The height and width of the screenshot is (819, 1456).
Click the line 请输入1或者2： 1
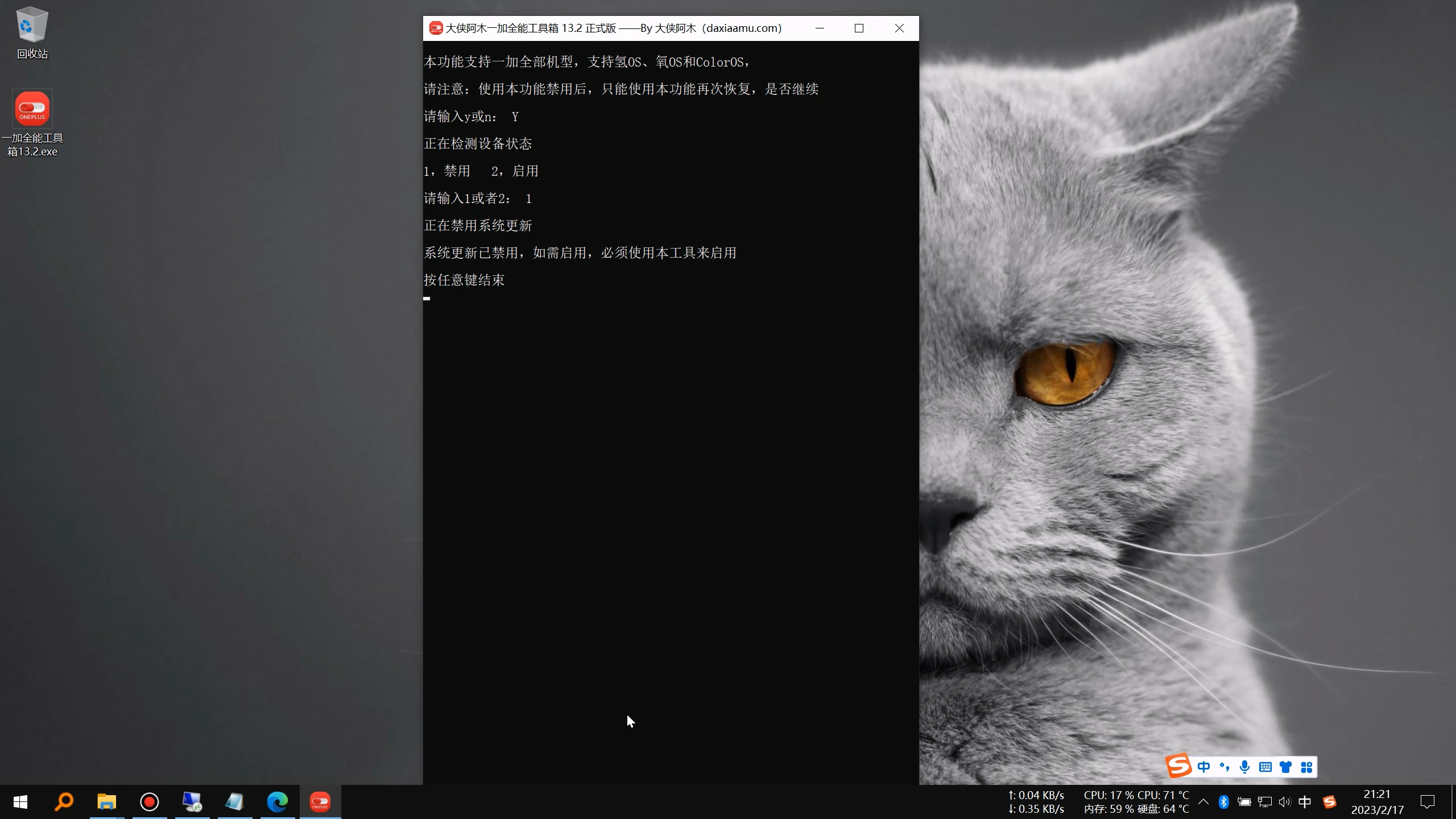pyautogui.click(x=478, y=198)
